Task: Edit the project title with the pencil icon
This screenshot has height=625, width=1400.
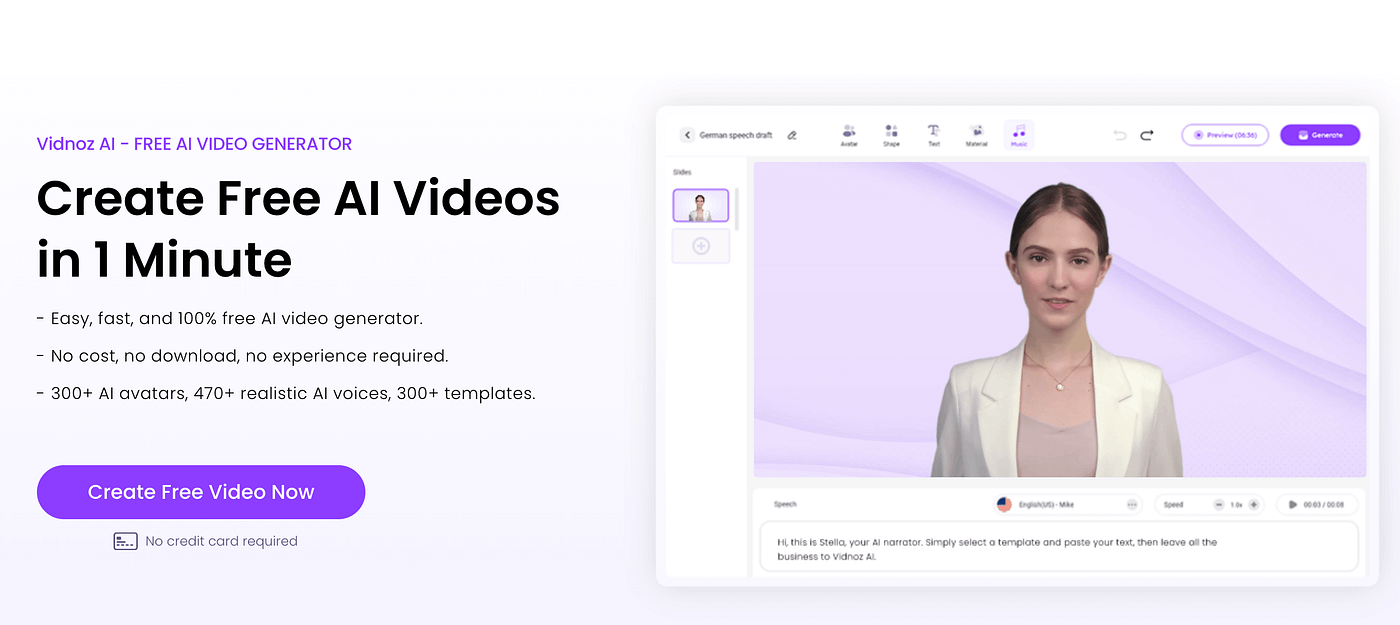Action: [792, 135]
